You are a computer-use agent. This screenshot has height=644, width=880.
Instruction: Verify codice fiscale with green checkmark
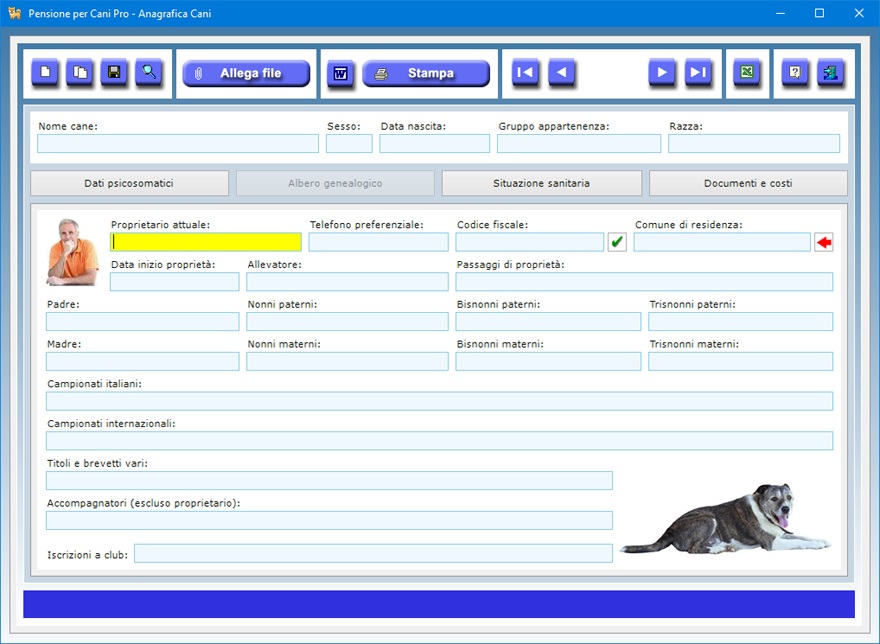(617, 242)
